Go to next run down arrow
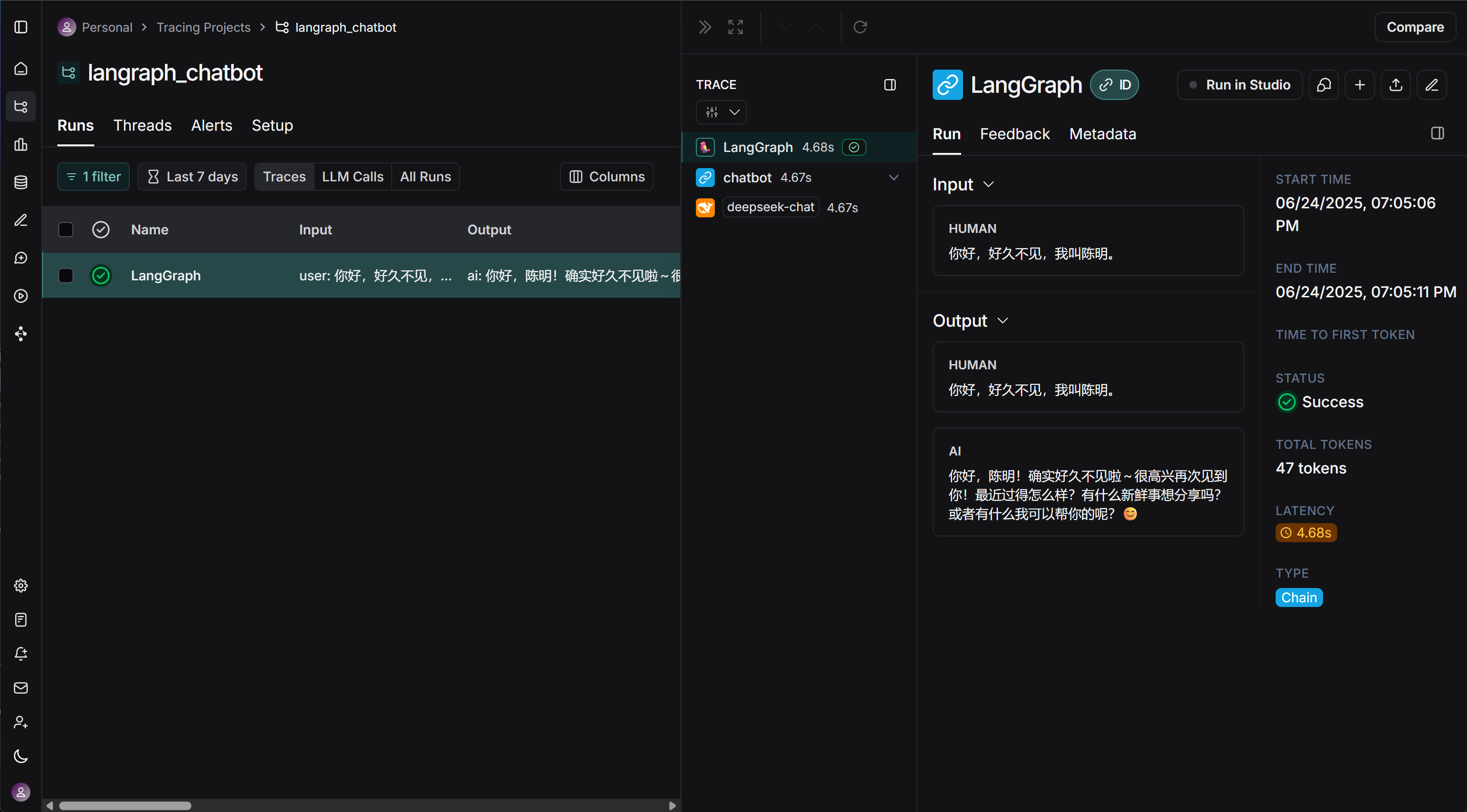The image size is (1467, 812). [x=786, y=27]
